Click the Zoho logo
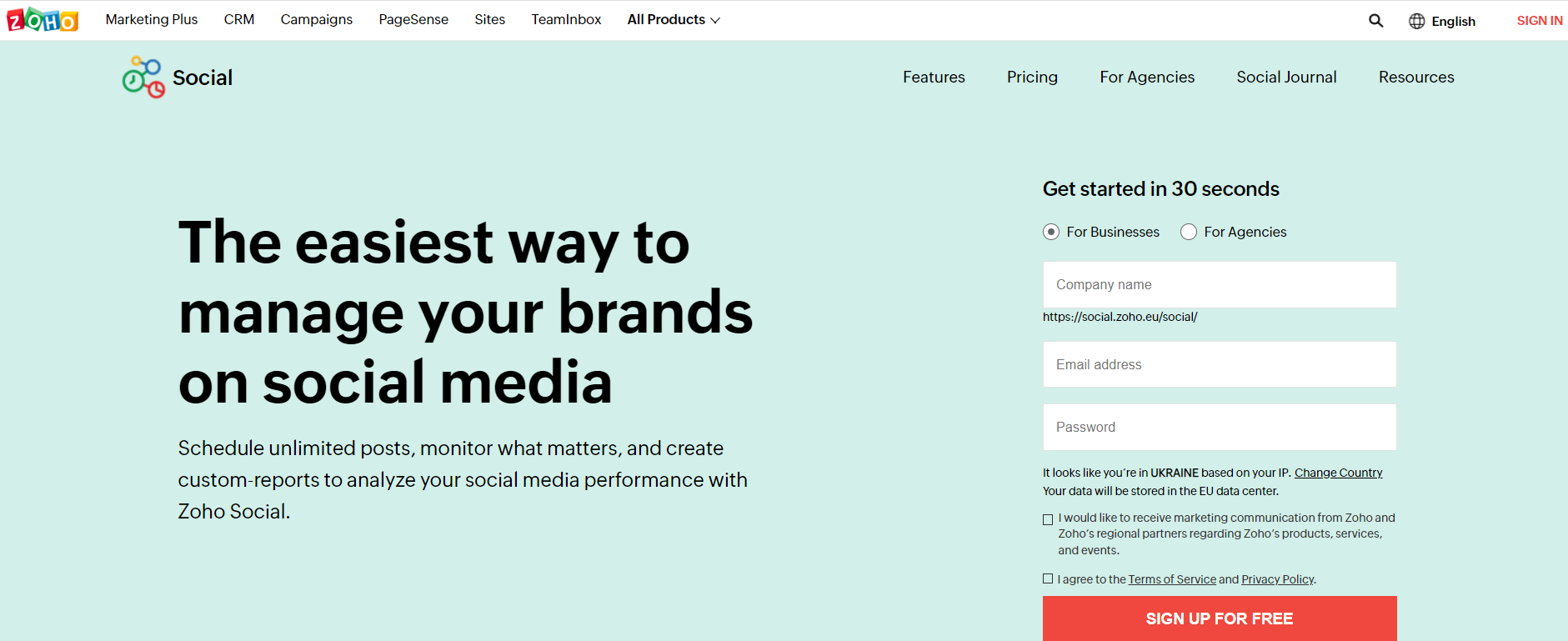Viewport: 1568px width, 641px height. tap(43, 19)
